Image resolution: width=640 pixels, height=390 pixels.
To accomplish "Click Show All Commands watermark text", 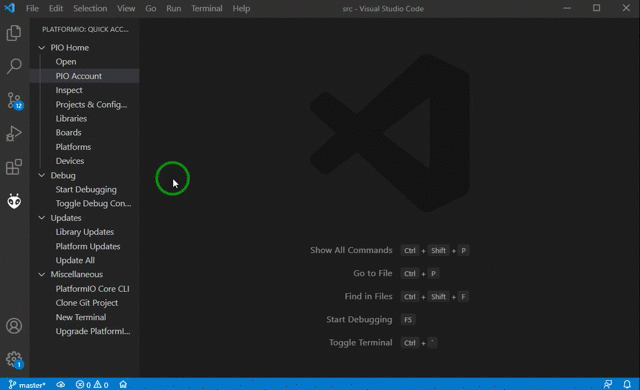I will [351, 250].
